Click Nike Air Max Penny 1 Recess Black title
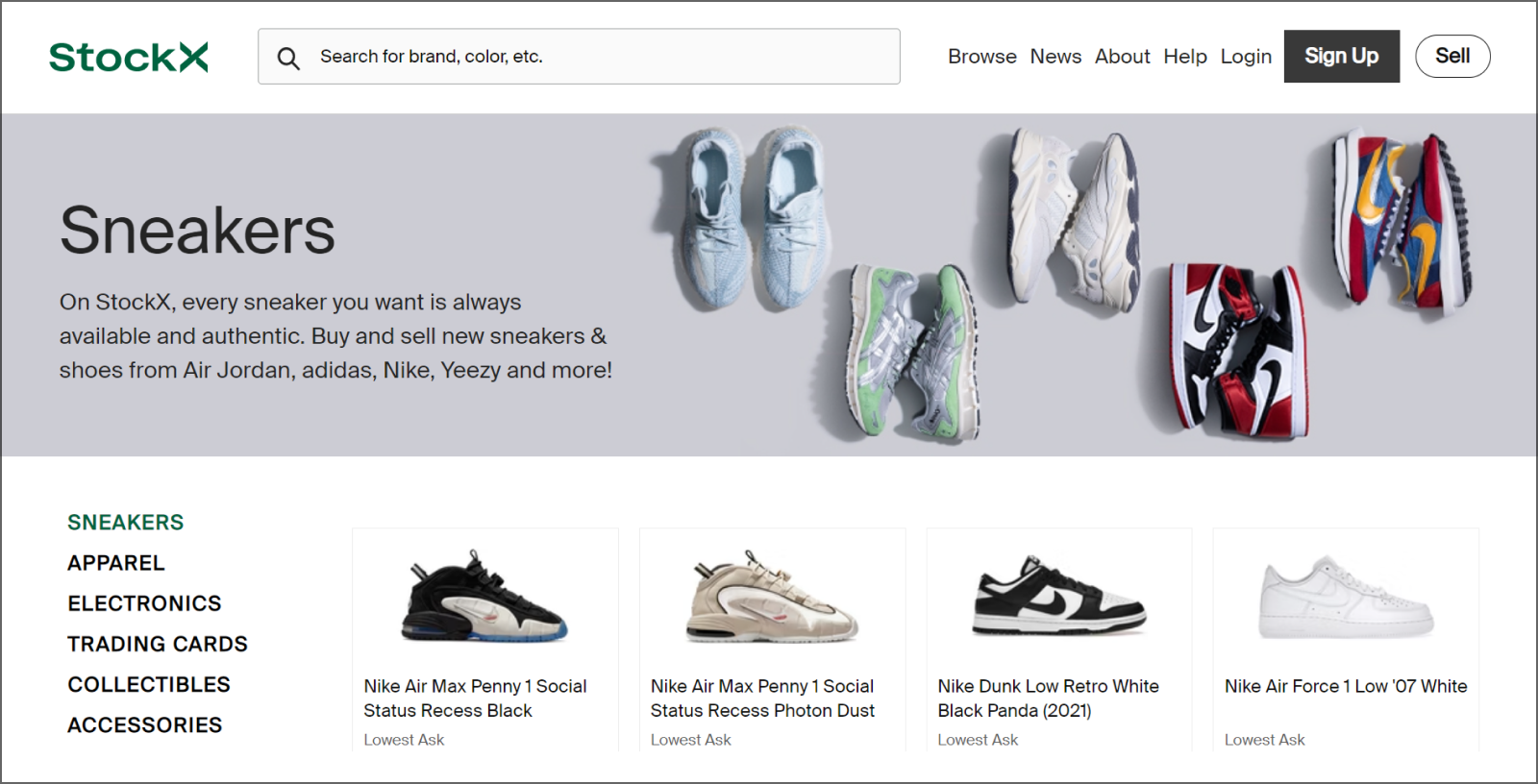The height and width of the screenshot is (784, 1538). (475, 698)
